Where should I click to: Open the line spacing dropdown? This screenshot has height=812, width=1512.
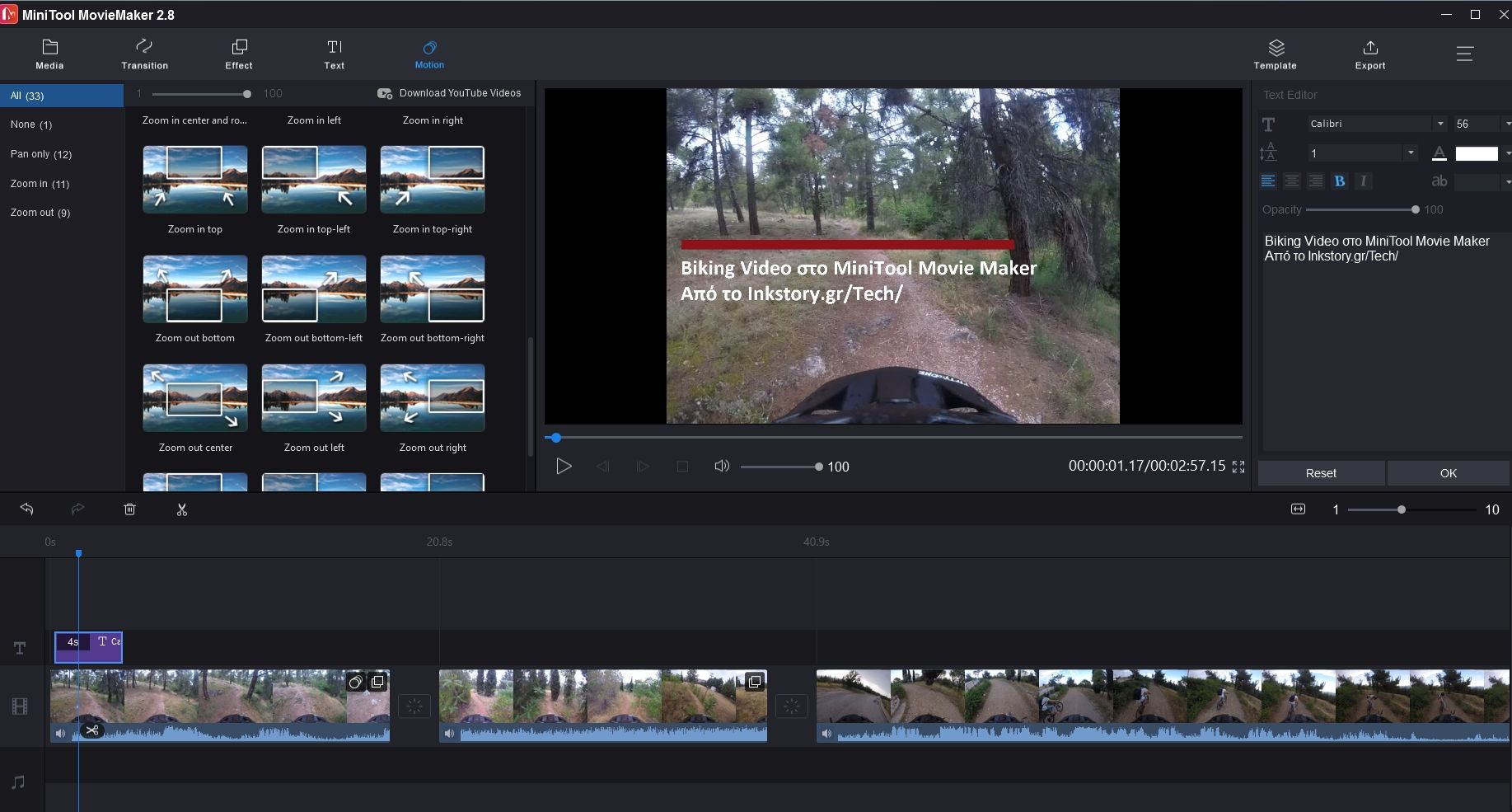[x=1411, y=153]
